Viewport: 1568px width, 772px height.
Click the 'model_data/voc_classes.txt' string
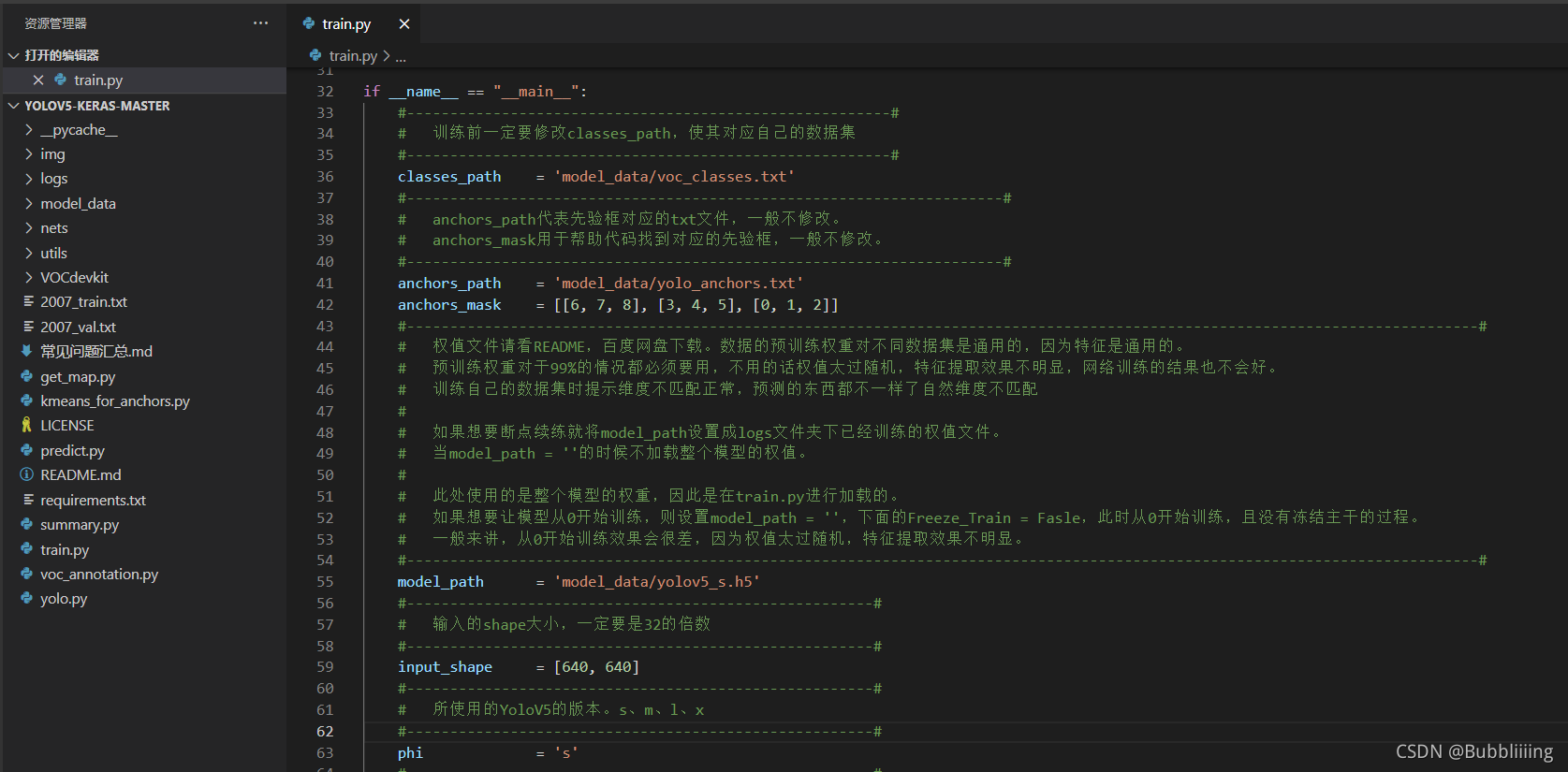pos(674,177)
